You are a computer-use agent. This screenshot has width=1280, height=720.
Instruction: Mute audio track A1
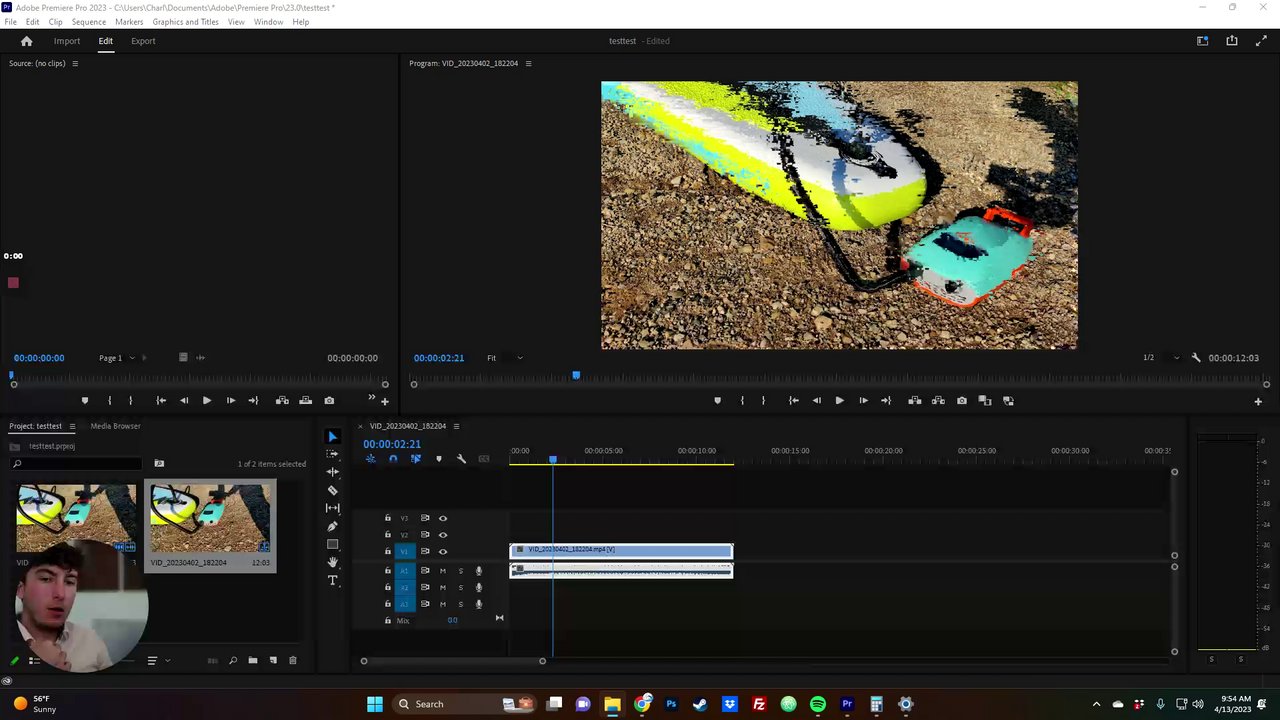443,571
